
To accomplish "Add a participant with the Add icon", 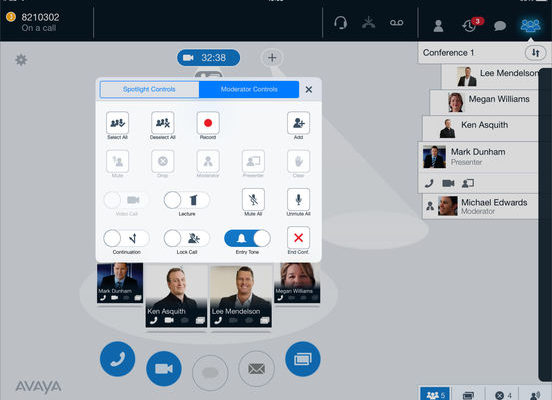I will coord(298,123).
